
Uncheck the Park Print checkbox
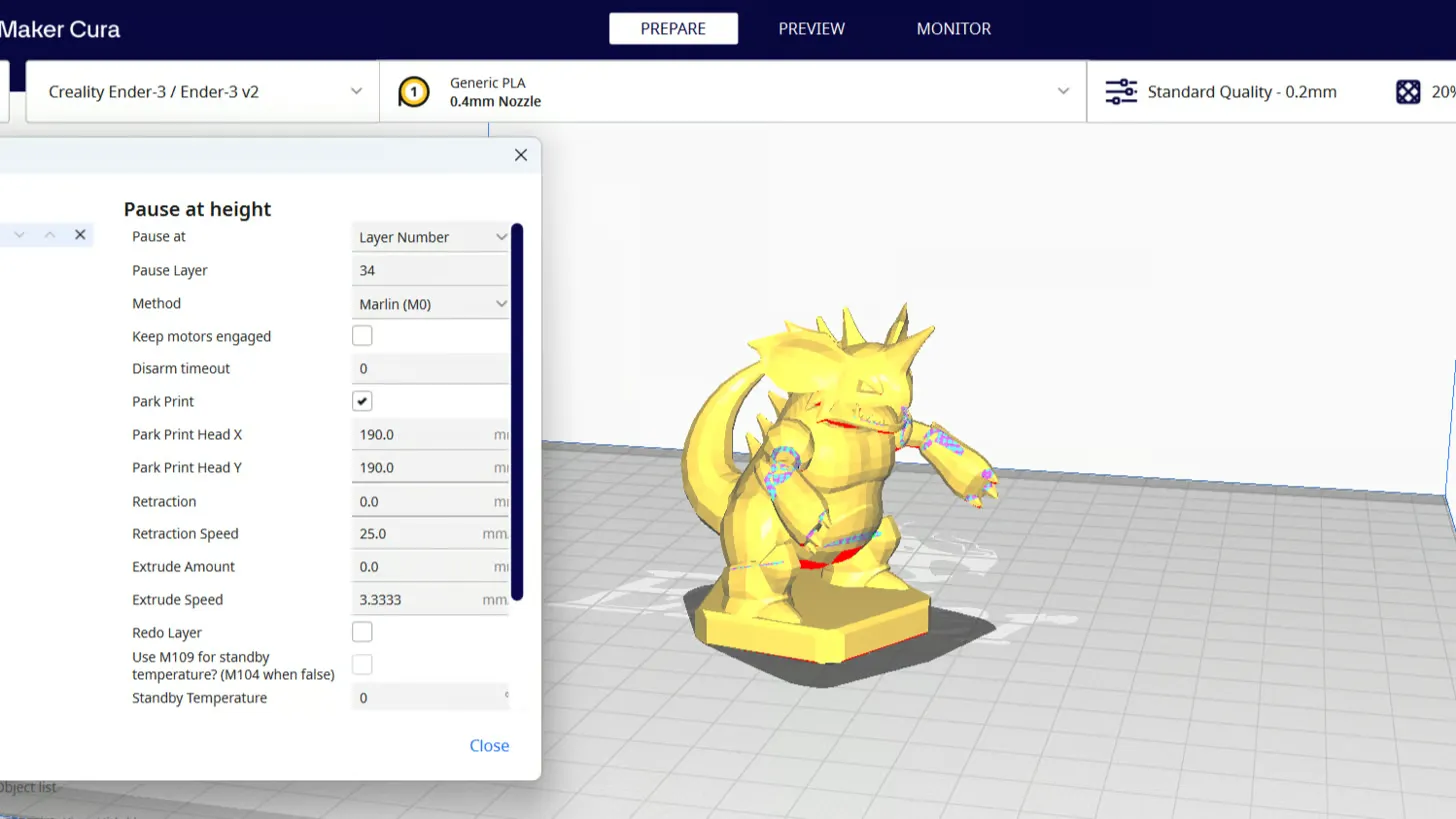point(362,401)
